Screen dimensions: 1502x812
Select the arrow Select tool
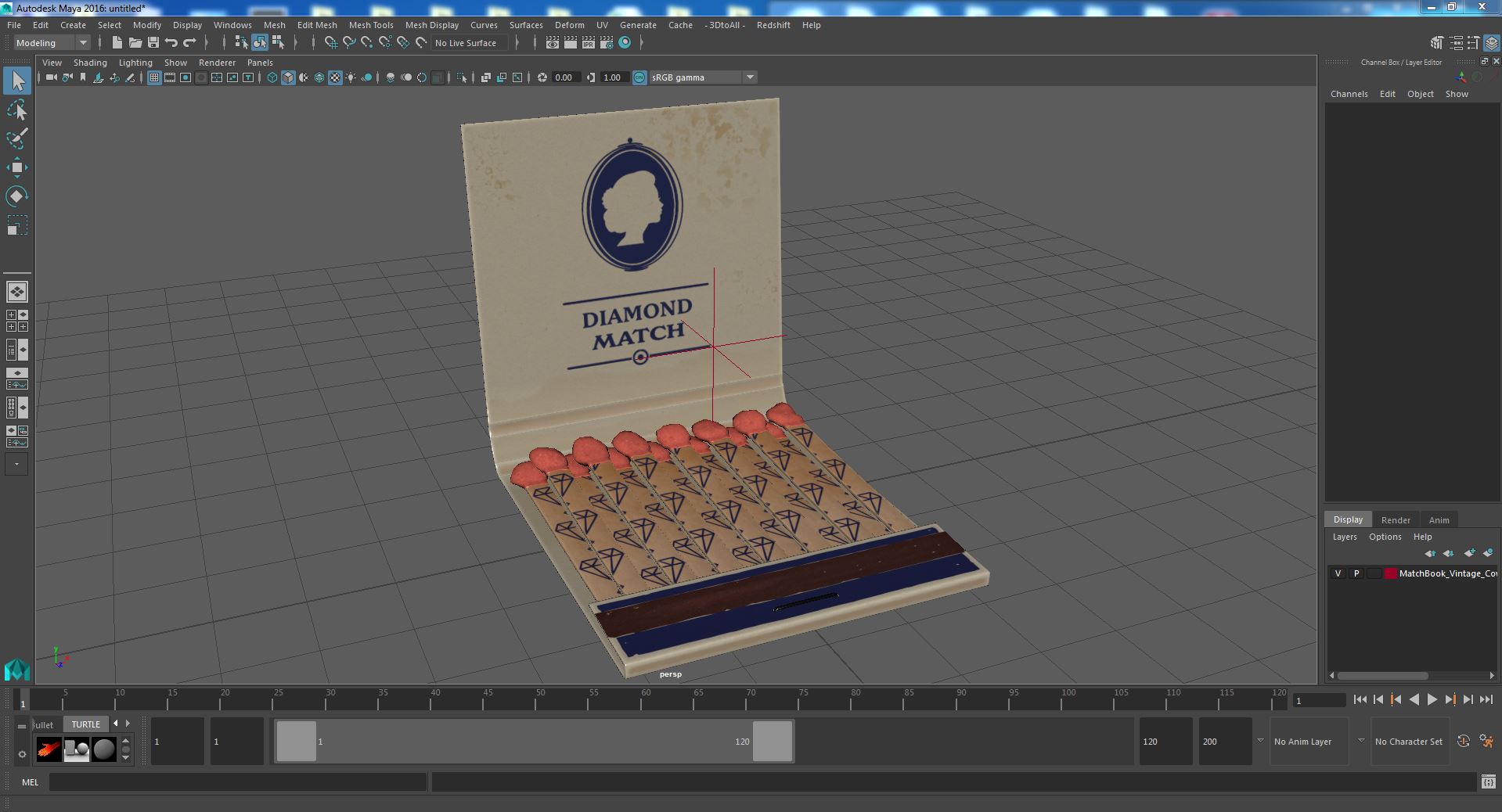pos(17,81)
